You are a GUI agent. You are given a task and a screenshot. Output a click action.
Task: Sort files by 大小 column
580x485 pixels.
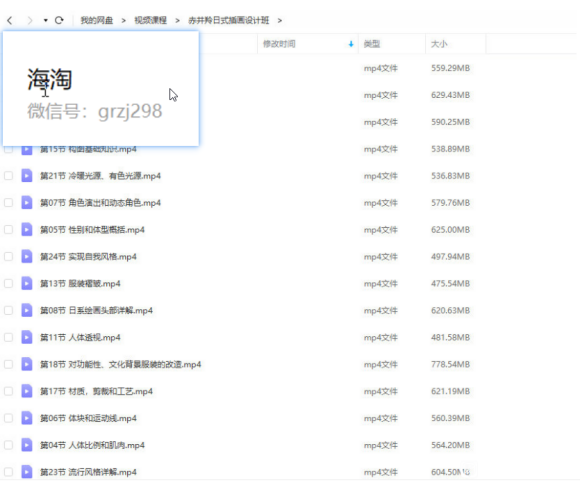[439, 44]
